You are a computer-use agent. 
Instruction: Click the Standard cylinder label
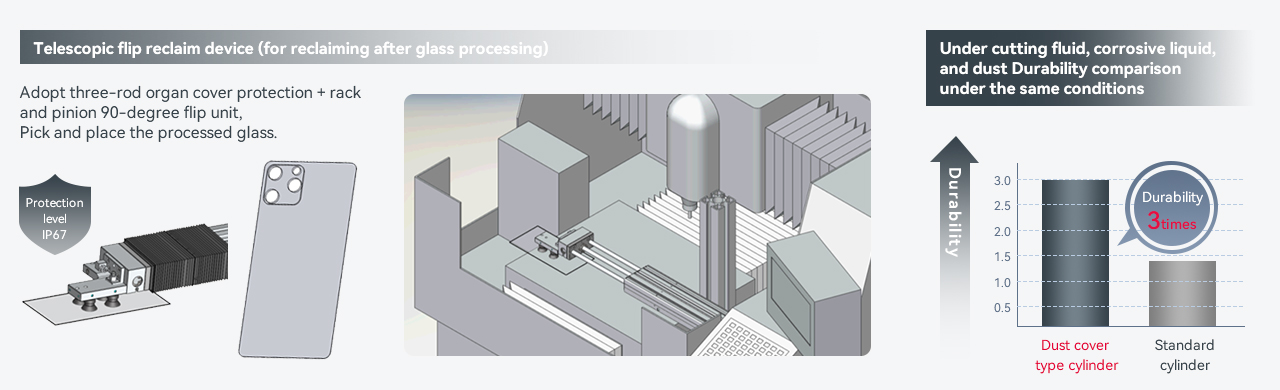[x=1183, y=355]
